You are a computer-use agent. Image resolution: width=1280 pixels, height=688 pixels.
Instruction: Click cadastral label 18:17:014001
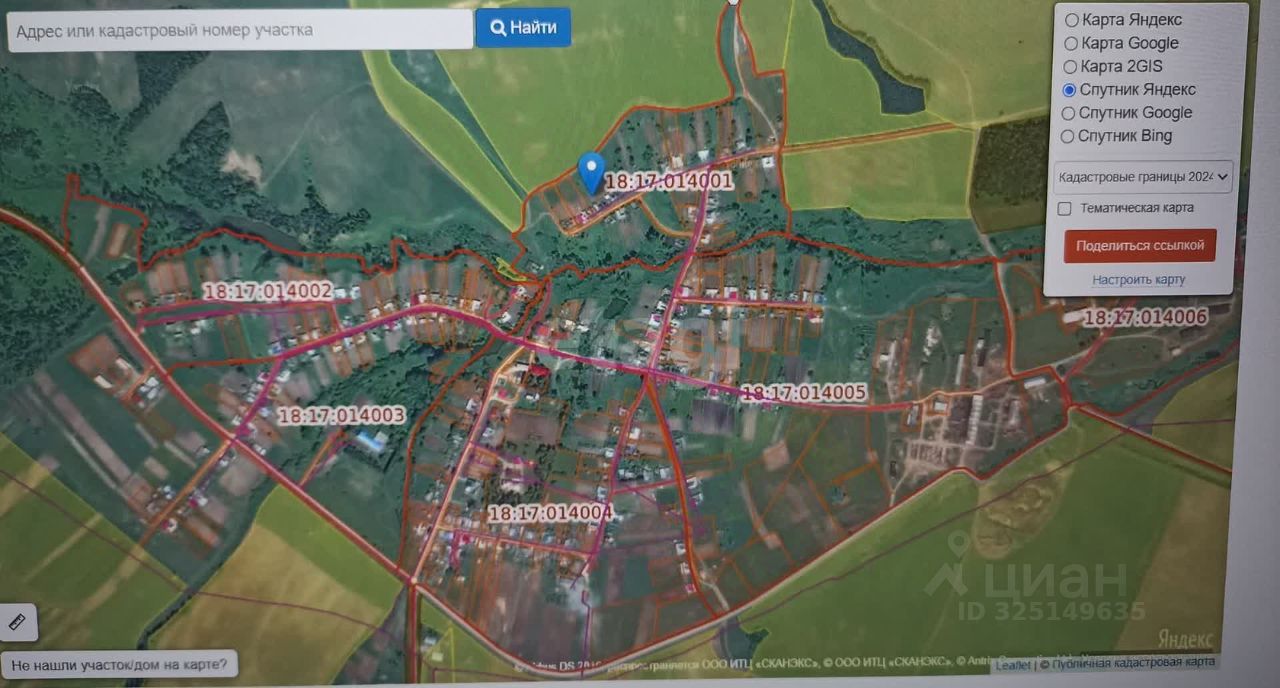[670, 182]
